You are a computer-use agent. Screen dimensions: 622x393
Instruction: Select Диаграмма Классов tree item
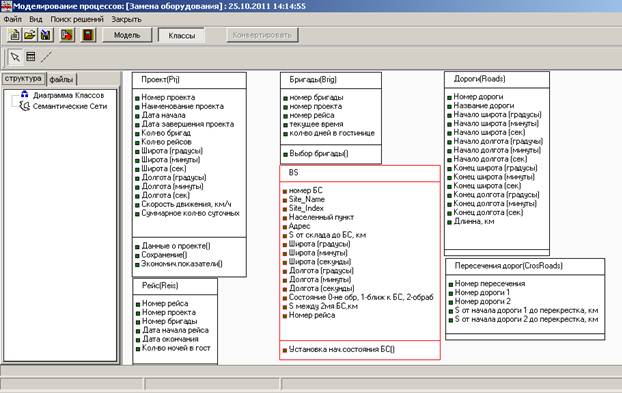pyautogui.click(x=69, y=95)
